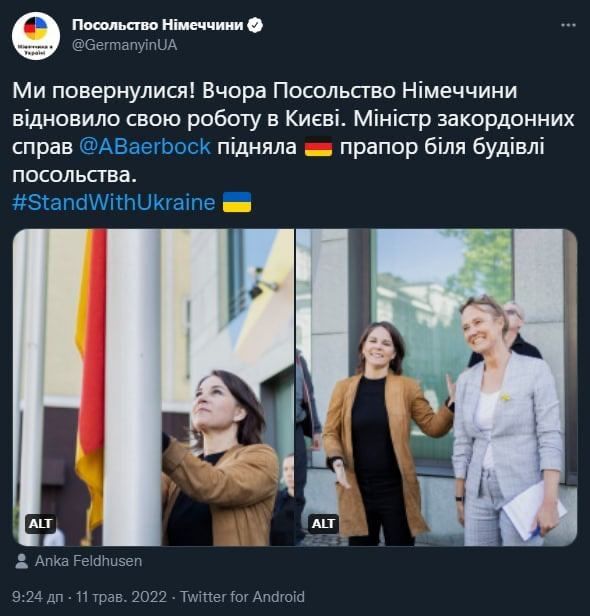The image size is (590, 616).
Task: Click the tweet text body
Action: pos(293,133)
